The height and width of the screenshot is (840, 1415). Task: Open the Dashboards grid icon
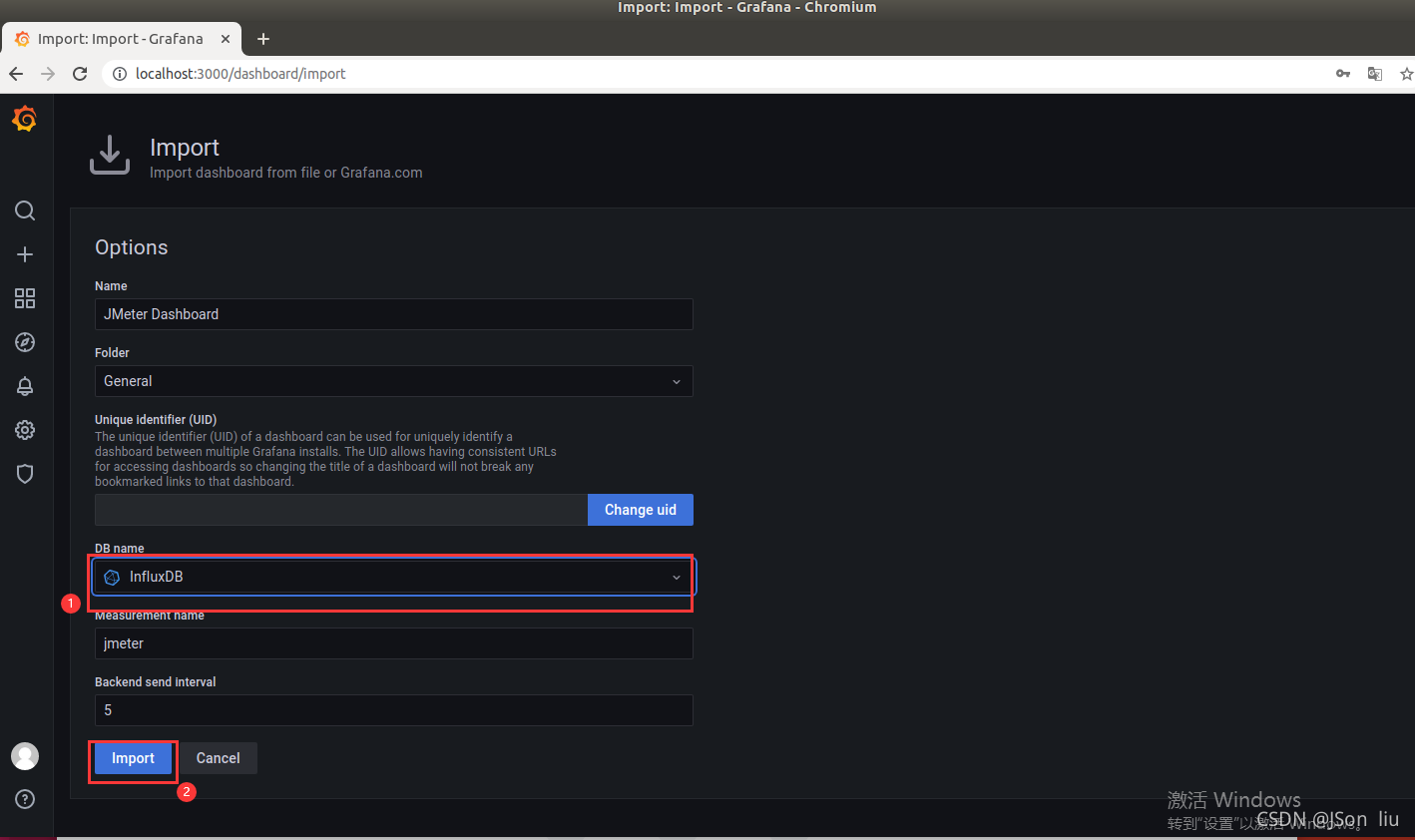(25, 298)
